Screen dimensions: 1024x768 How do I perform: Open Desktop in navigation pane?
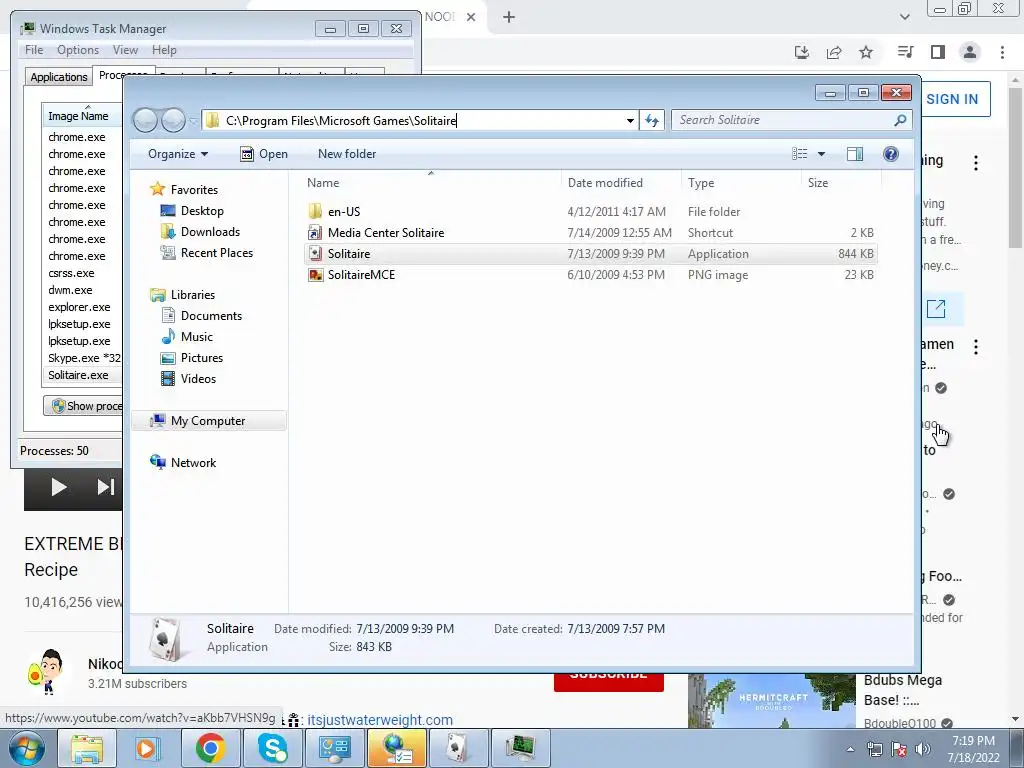point(202,211)
